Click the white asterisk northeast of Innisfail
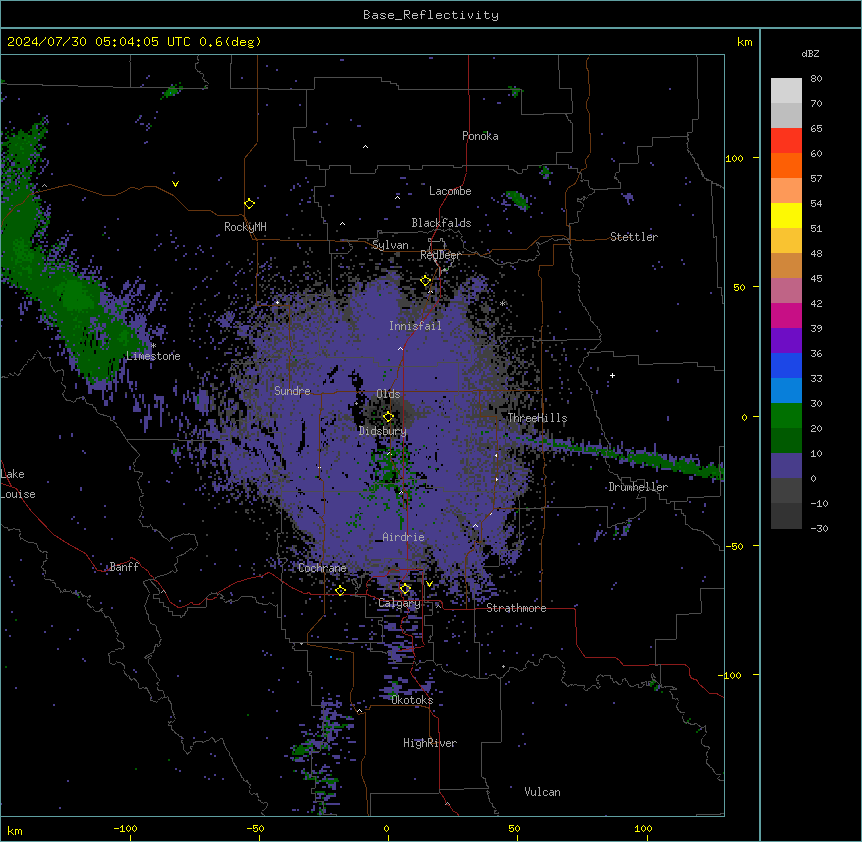 coord(502,303)
